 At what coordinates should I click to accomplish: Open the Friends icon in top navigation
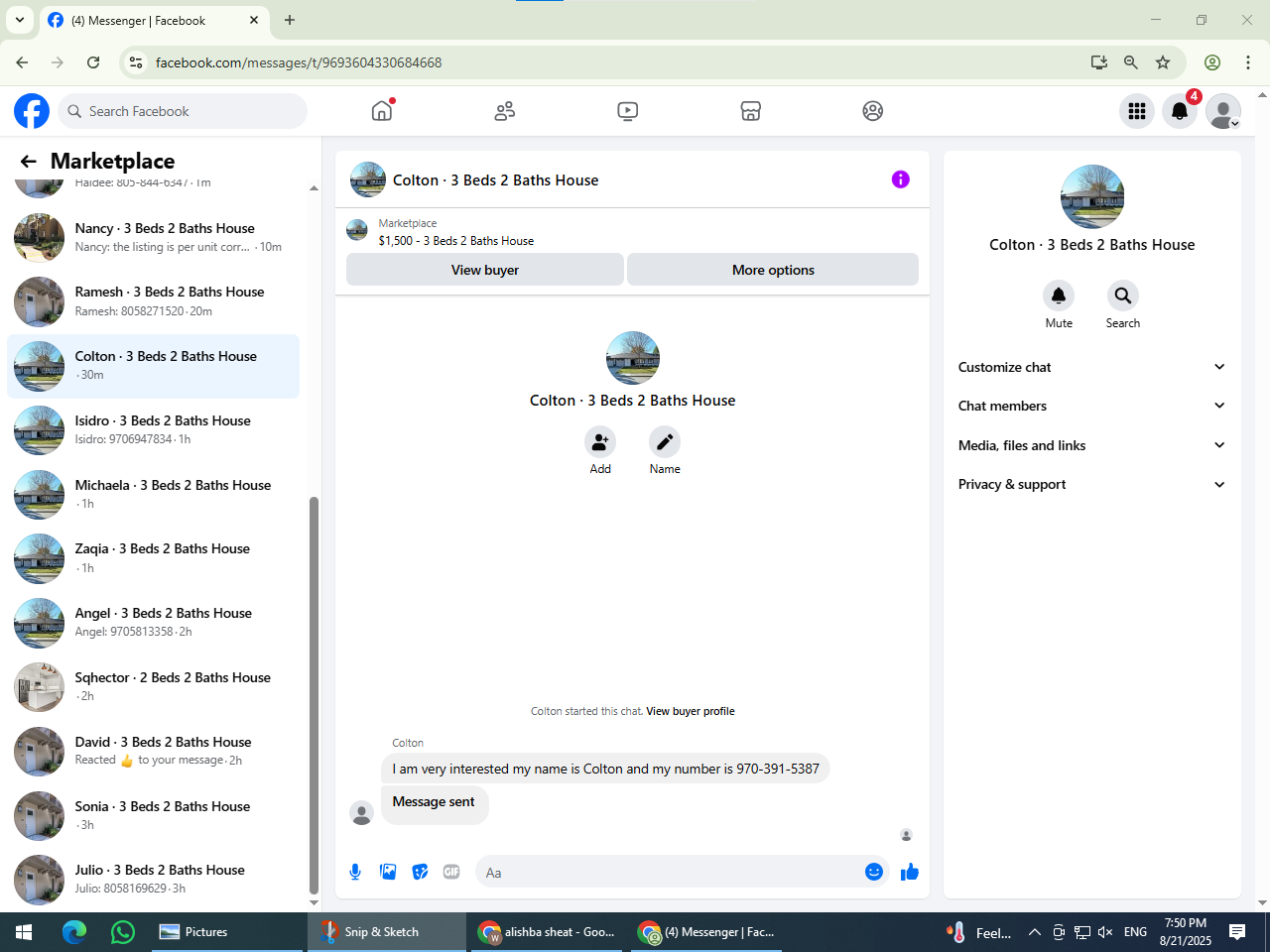pos(505,111)
